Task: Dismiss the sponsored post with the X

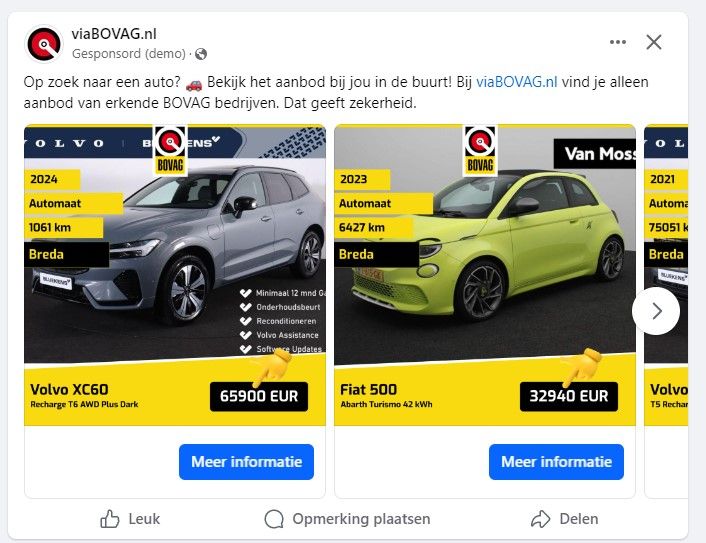Action: point(654,42)
